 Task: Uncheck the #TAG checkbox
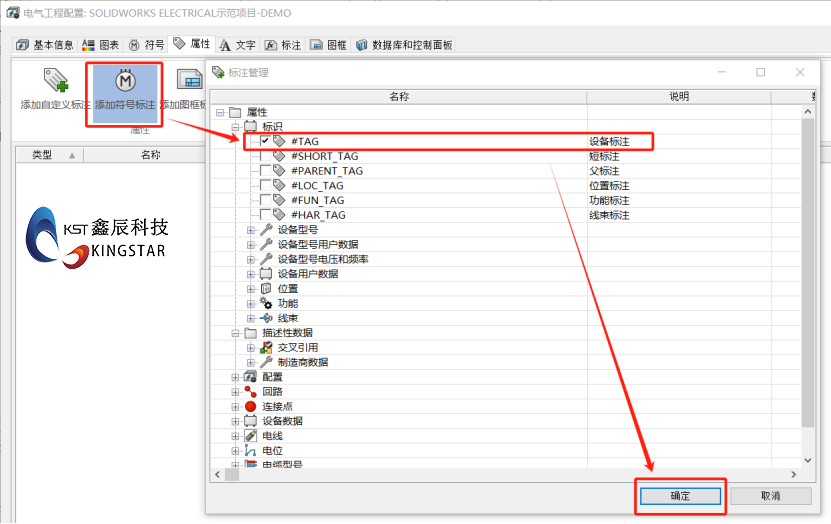pyautogui.click(x=265, y=142)
